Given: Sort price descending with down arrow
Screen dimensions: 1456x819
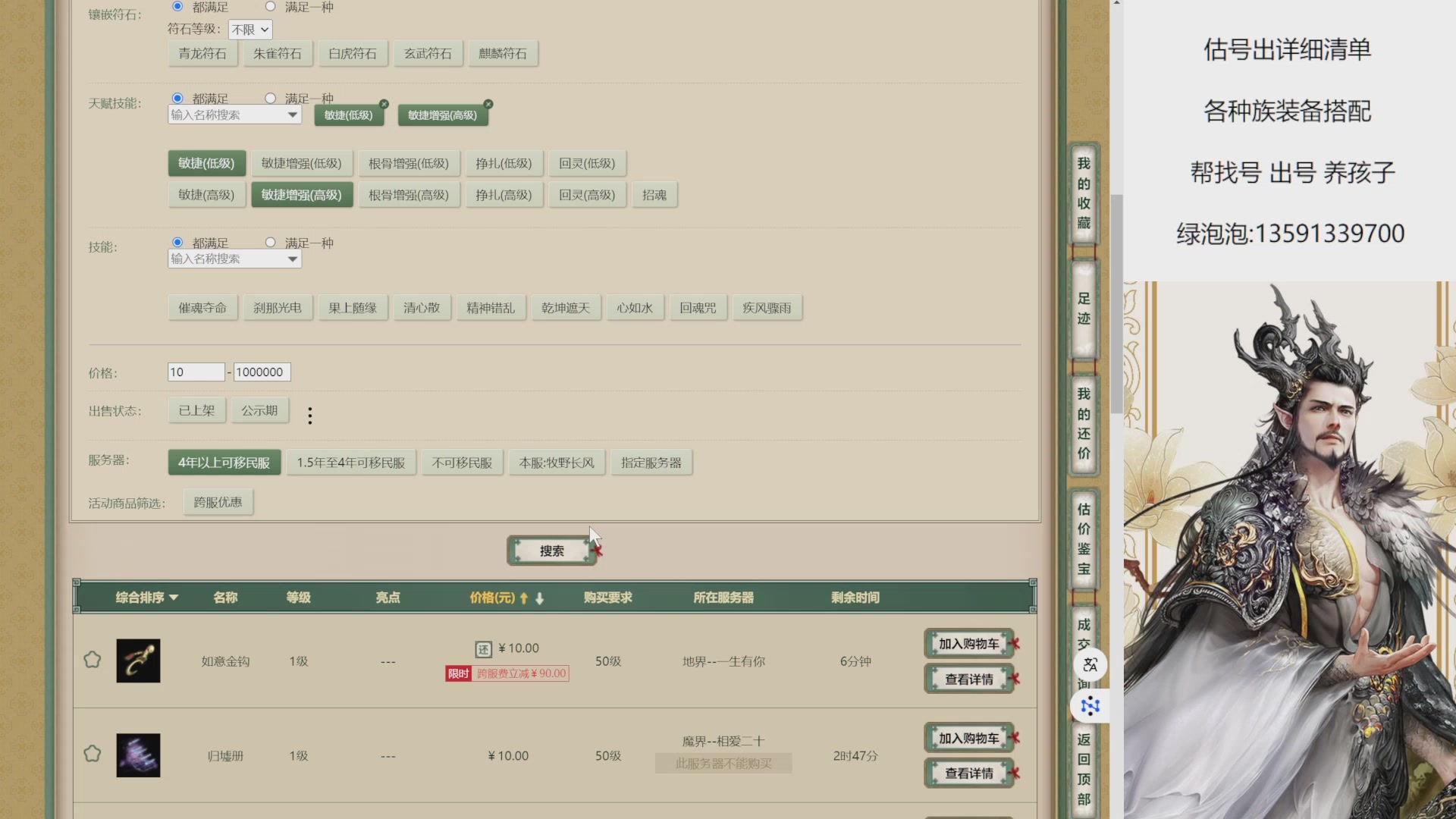Looking at the screenshot, I should pyautogui.click(x=540, y=598).
